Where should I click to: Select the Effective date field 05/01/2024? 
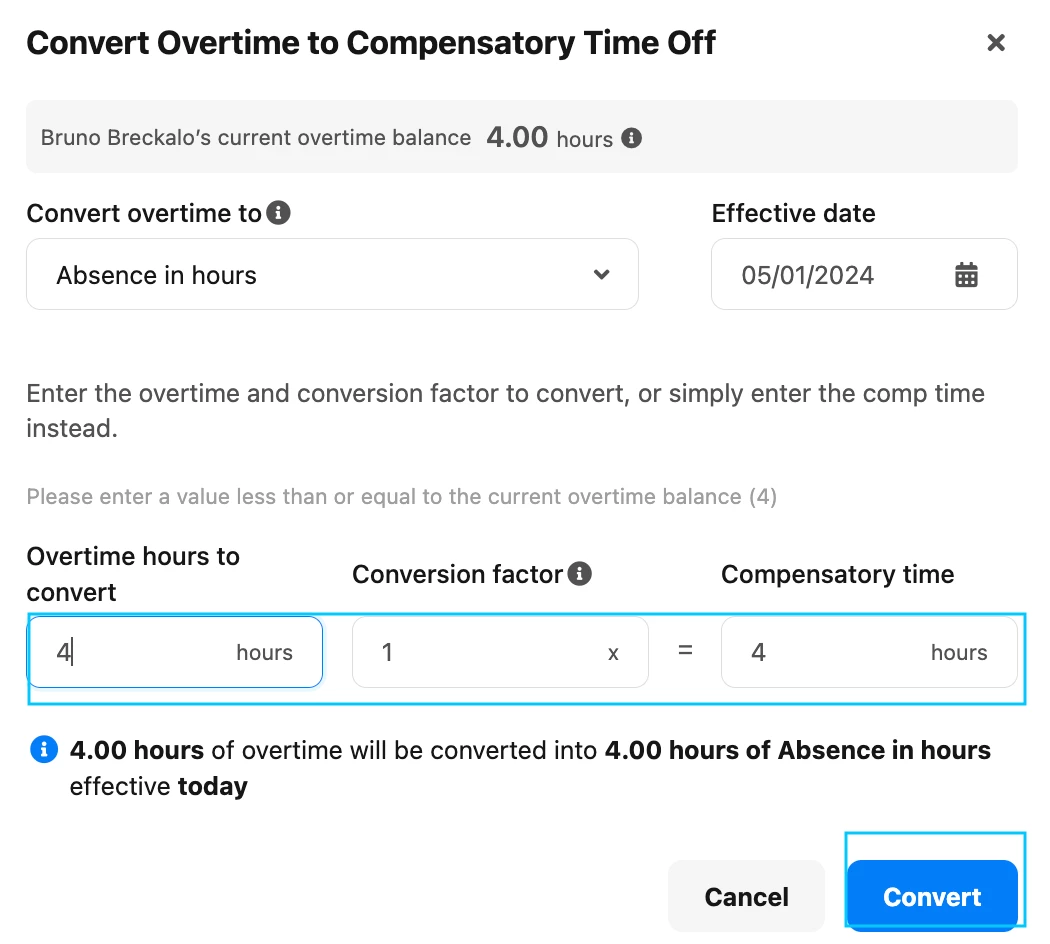tap(864, 274)
